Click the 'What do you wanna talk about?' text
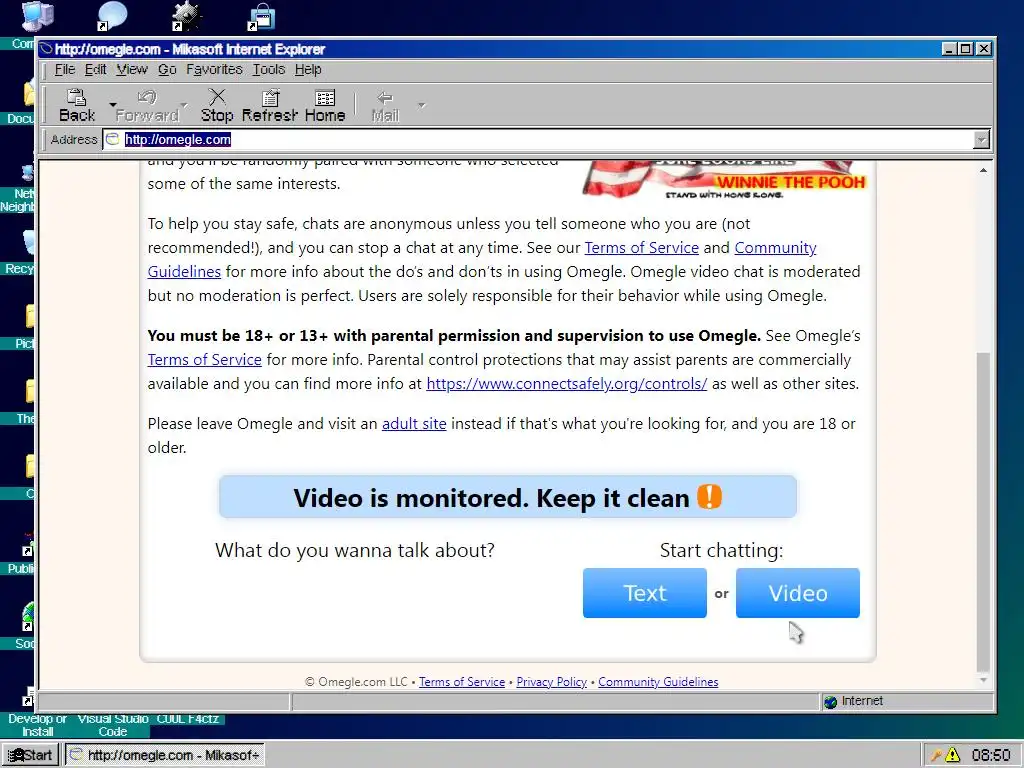The image size is (1024, 768). [355, 550]
